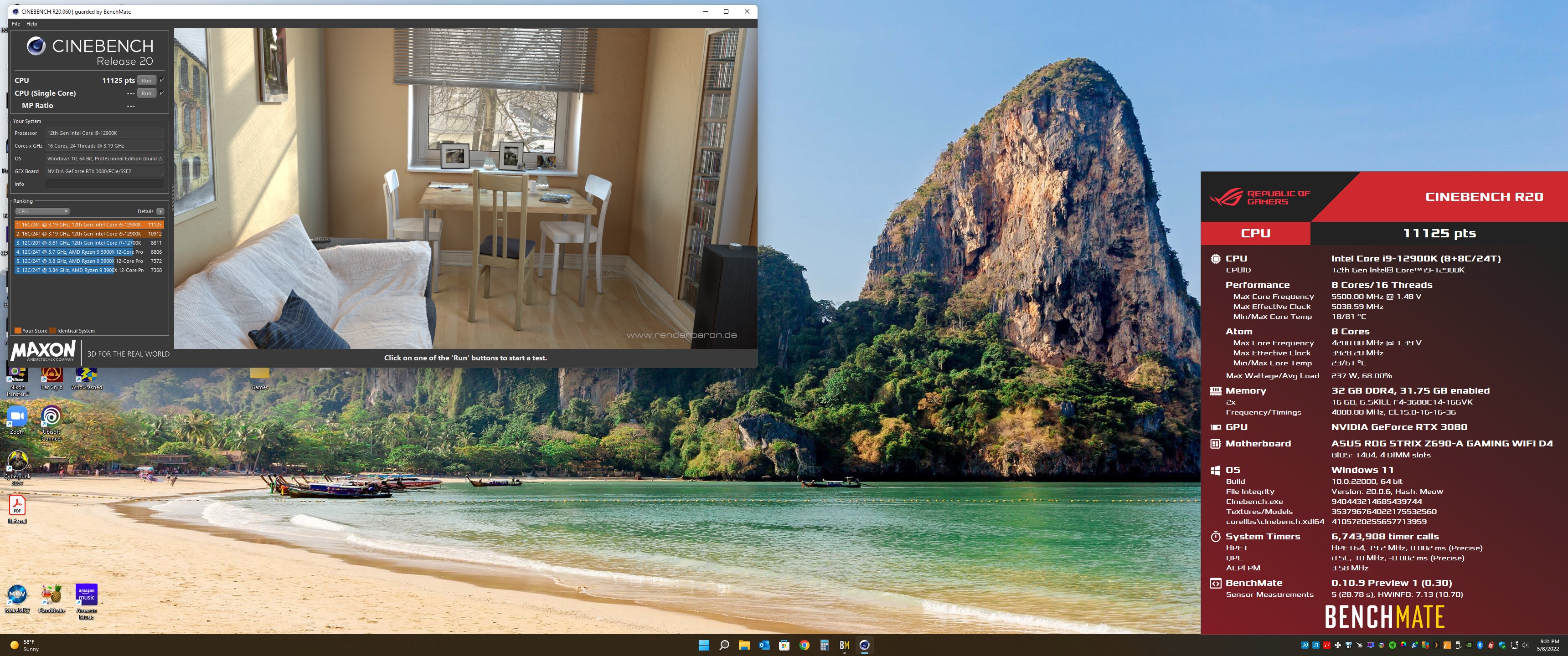Open the Ubisoft Connect desktop shortcut
Image resolution: width=1568 pixels, height=656 pixels.
tap(52, 423)
